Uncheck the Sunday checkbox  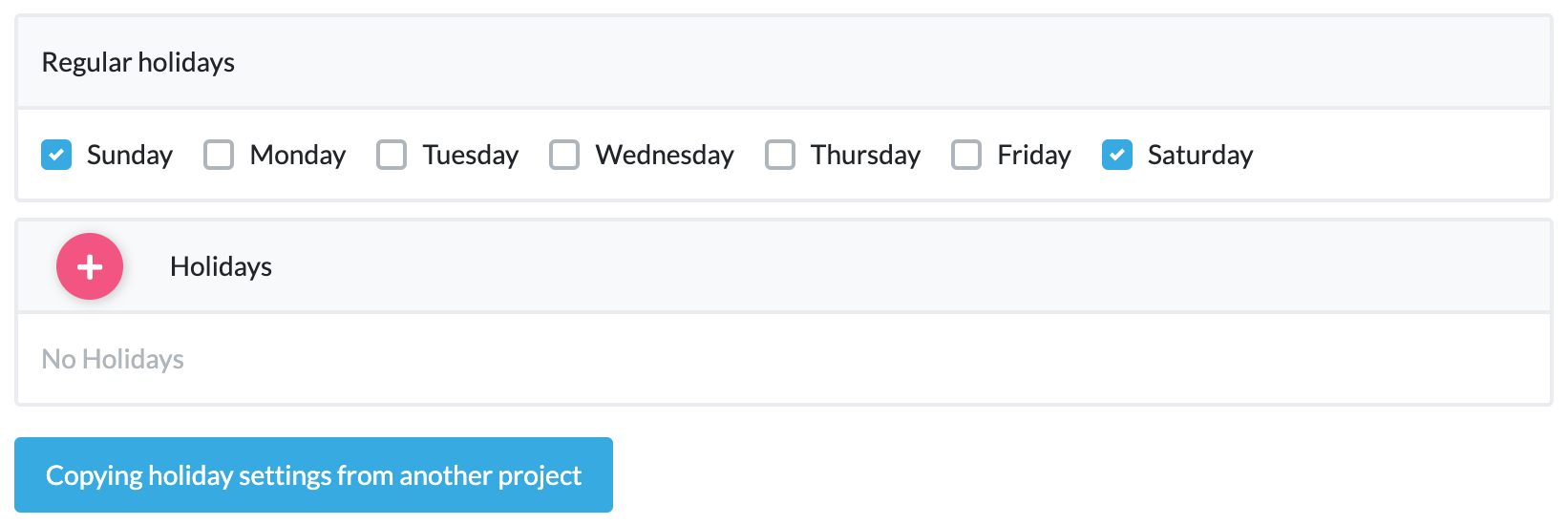click(x=56, y=155)
